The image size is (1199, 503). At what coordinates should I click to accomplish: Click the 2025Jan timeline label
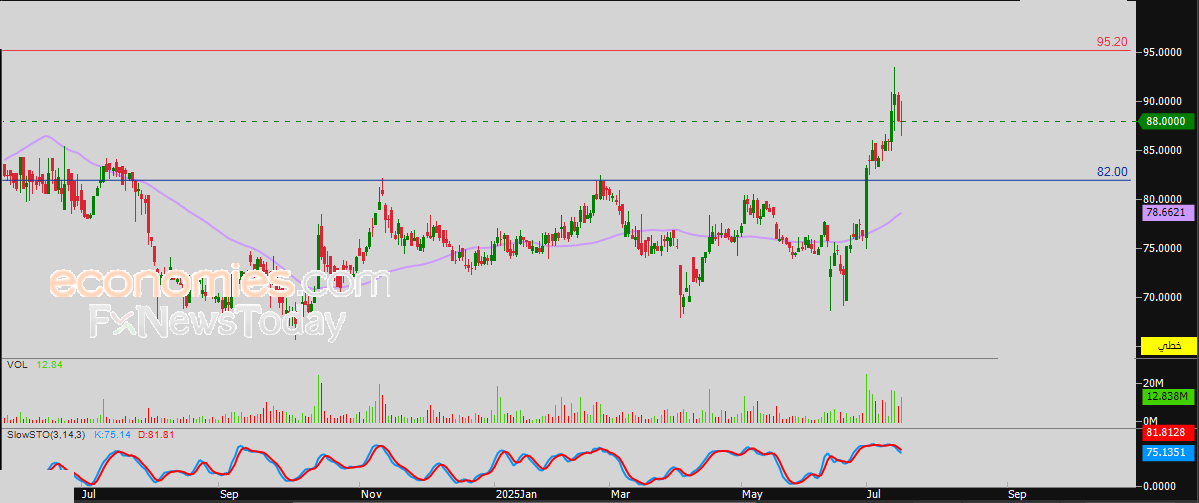pos(514,495)
